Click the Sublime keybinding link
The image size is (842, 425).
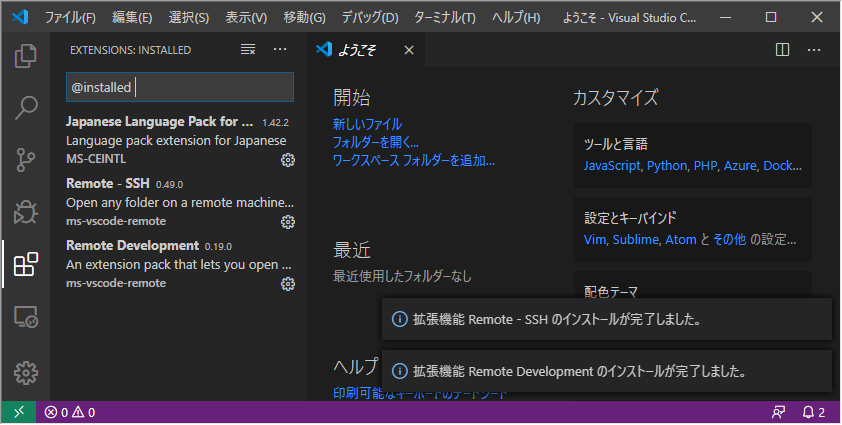click(635, 239)
